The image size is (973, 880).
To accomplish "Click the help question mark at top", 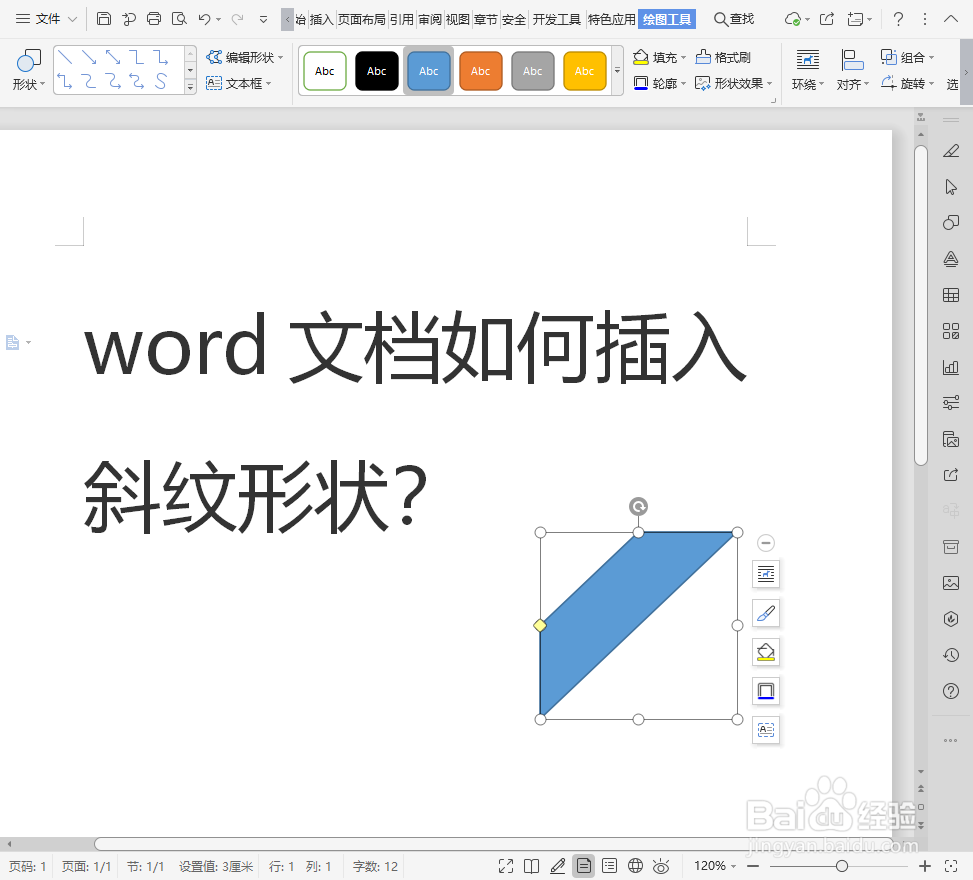I will point(898,19).
